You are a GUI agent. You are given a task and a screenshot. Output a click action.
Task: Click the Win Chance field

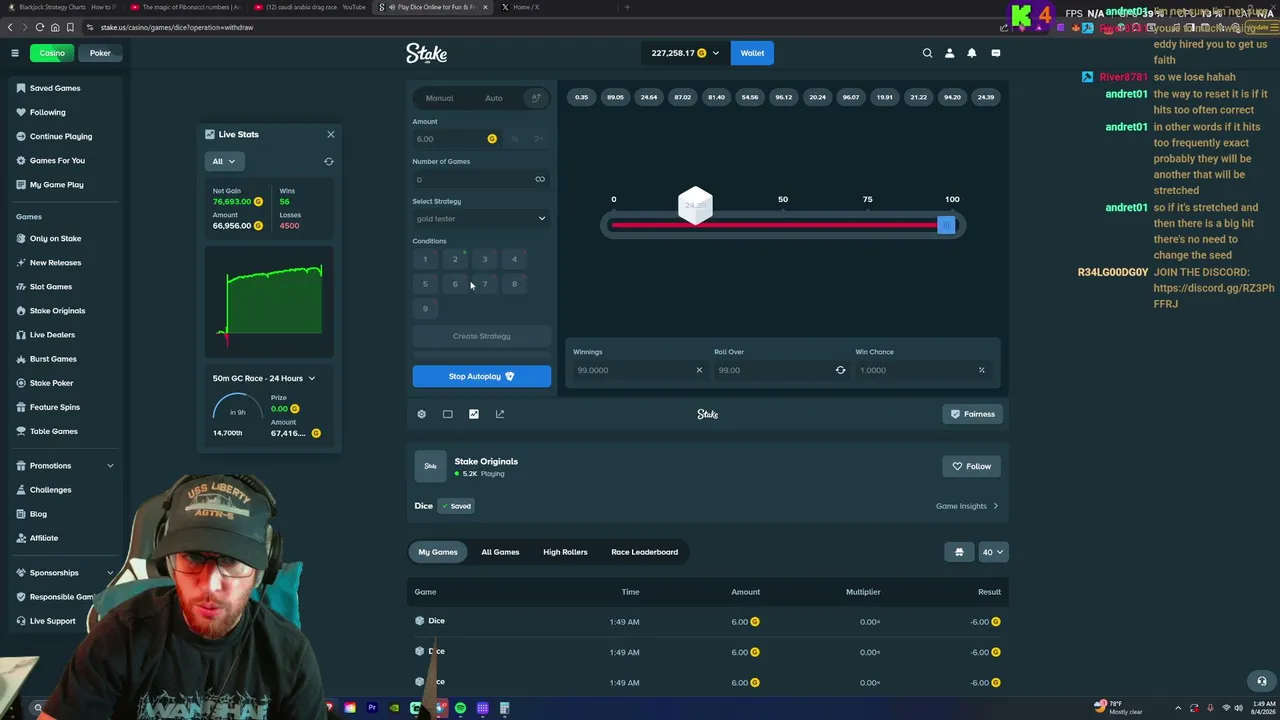pyautogui.click(x=922, y=370)
